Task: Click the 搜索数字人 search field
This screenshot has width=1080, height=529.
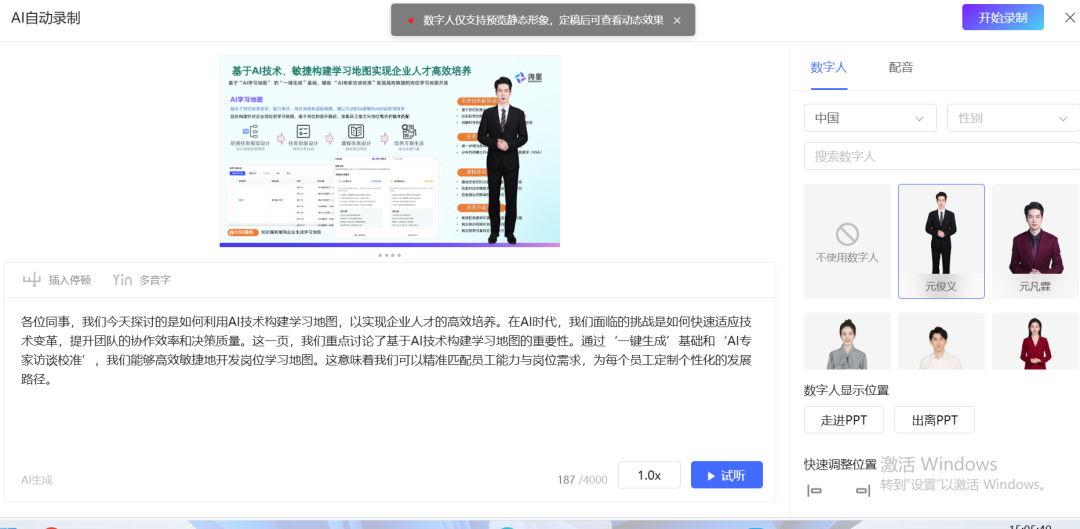Action: click(x=940, y=156)
